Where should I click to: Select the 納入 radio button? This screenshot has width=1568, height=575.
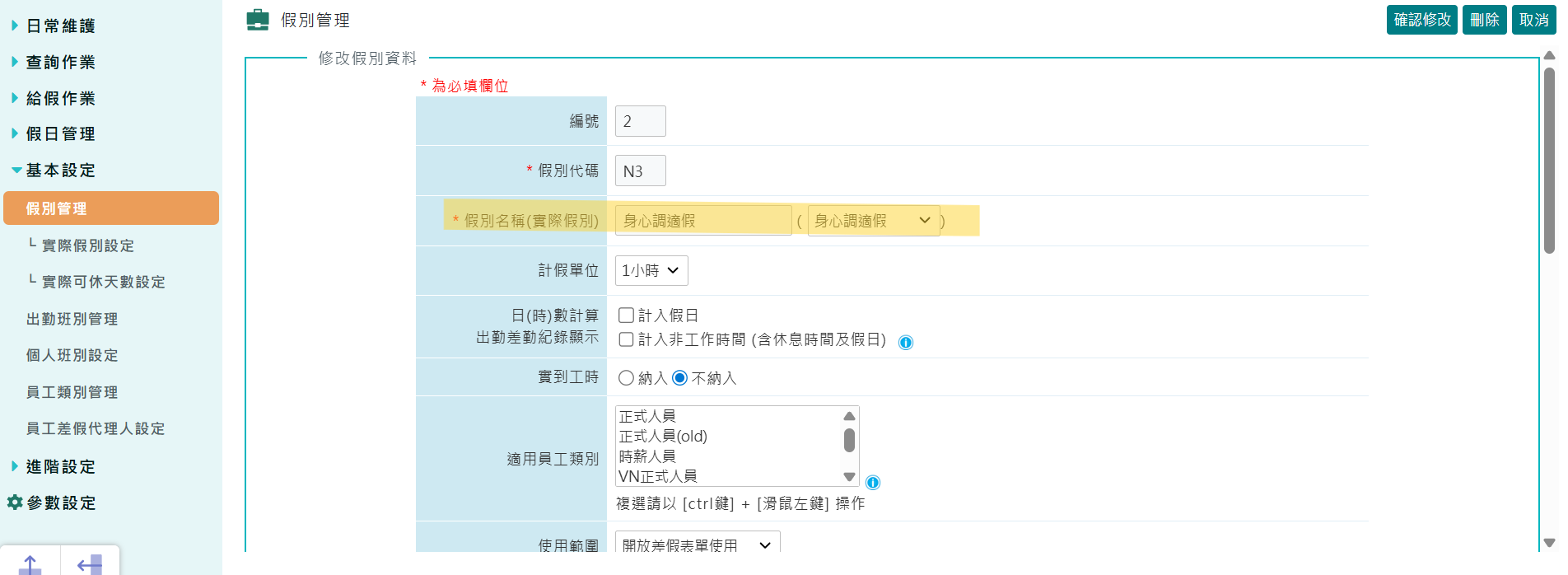point(626,378)
